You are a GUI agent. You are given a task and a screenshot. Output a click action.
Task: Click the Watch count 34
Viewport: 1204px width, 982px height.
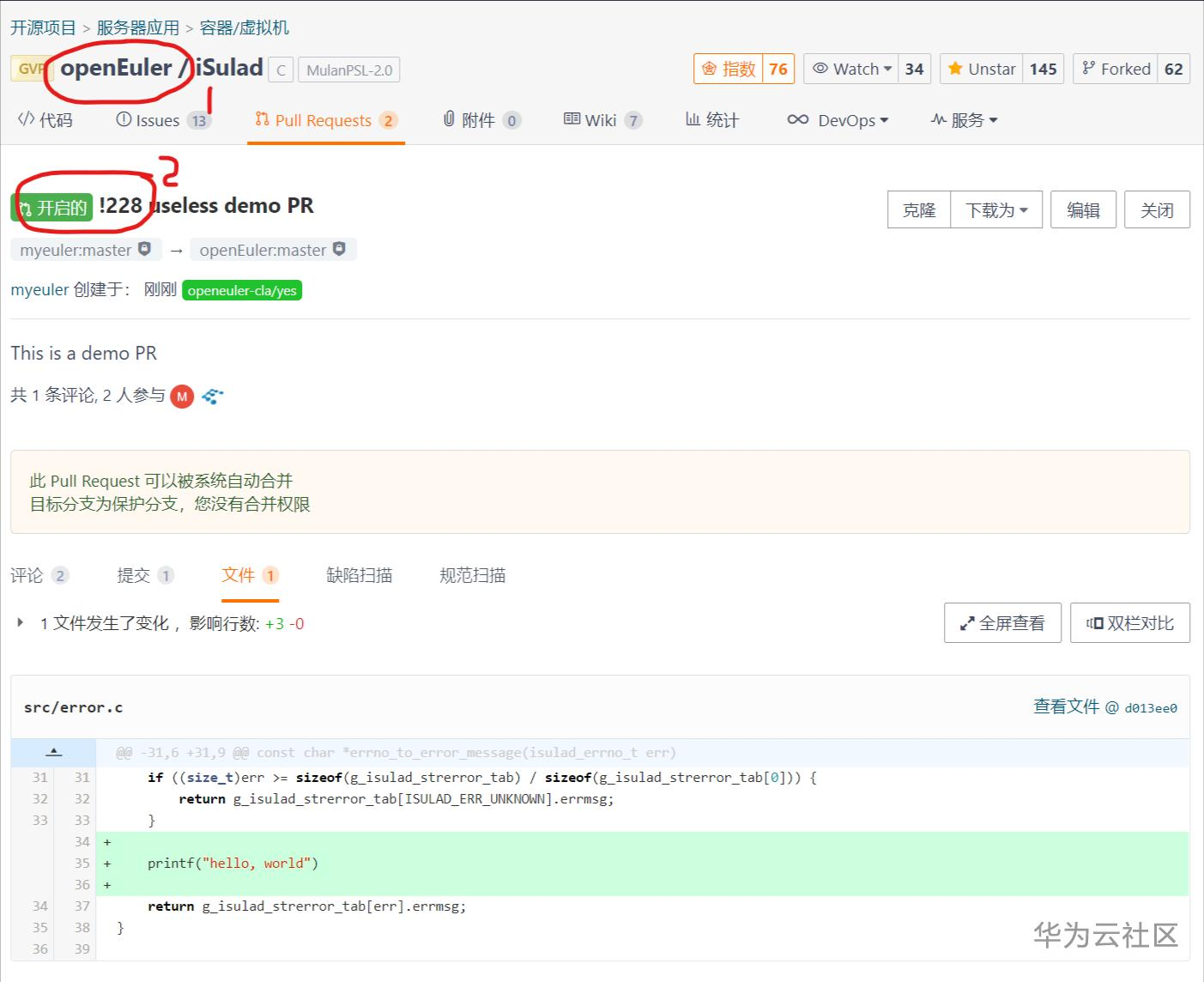pyautogui.click(x=914, y=69)
